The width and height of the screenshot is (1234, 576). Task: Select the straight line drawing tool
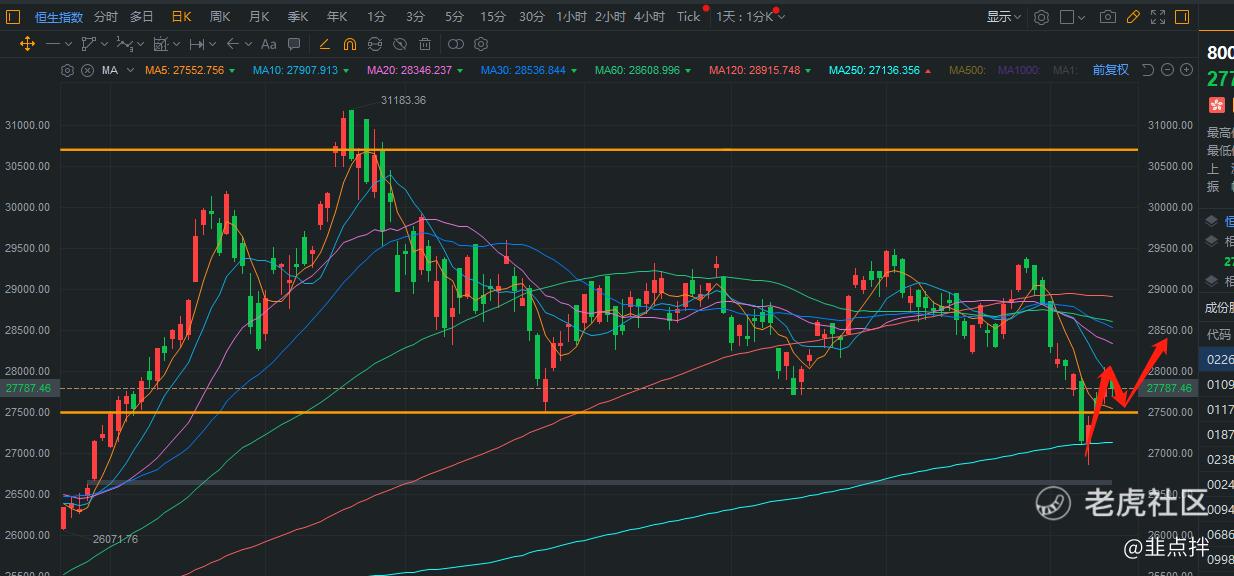[53, 44]
